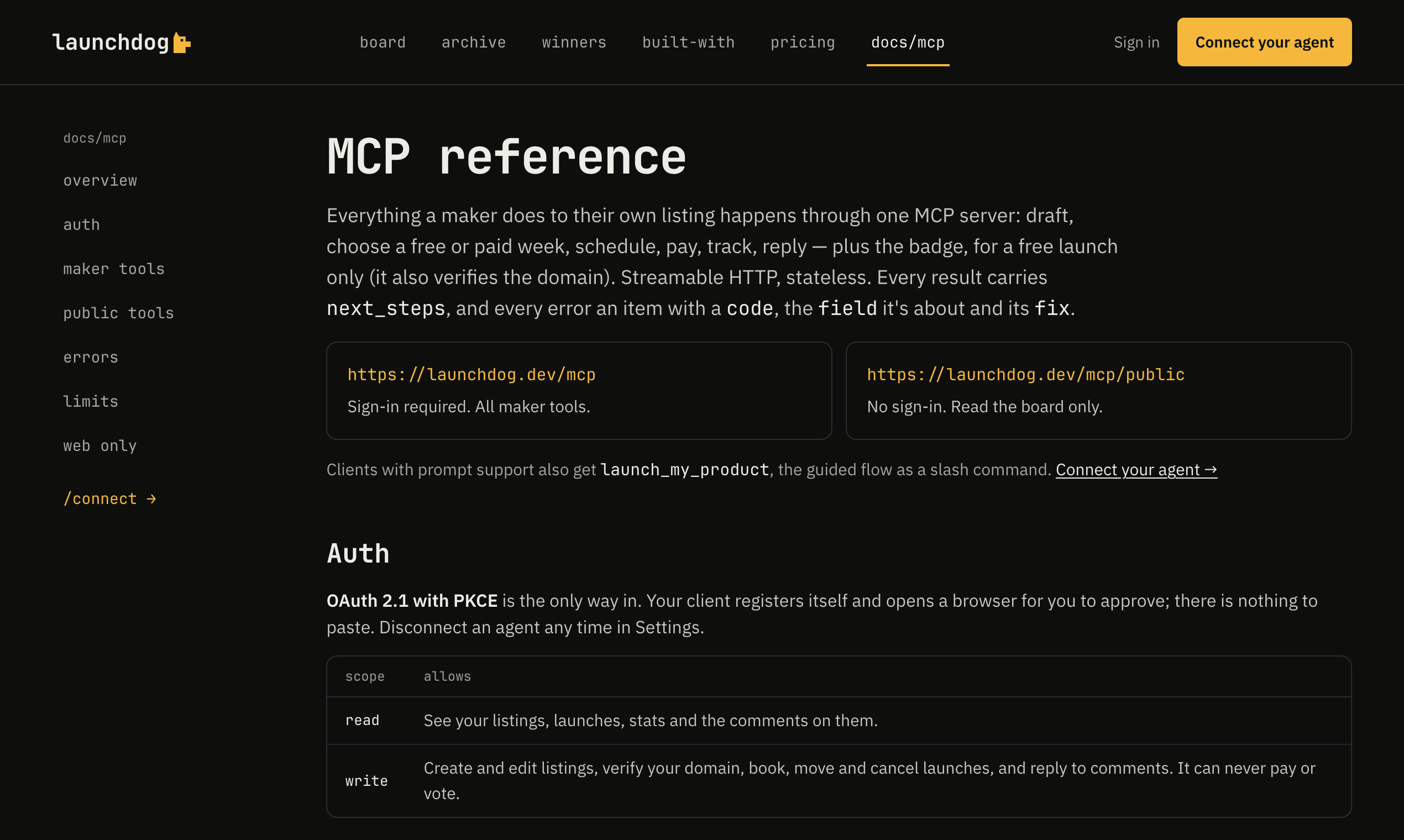Viewport: 1404px width, 840px height.
Task: Click the launch_my_product code text
Action: 684,470
